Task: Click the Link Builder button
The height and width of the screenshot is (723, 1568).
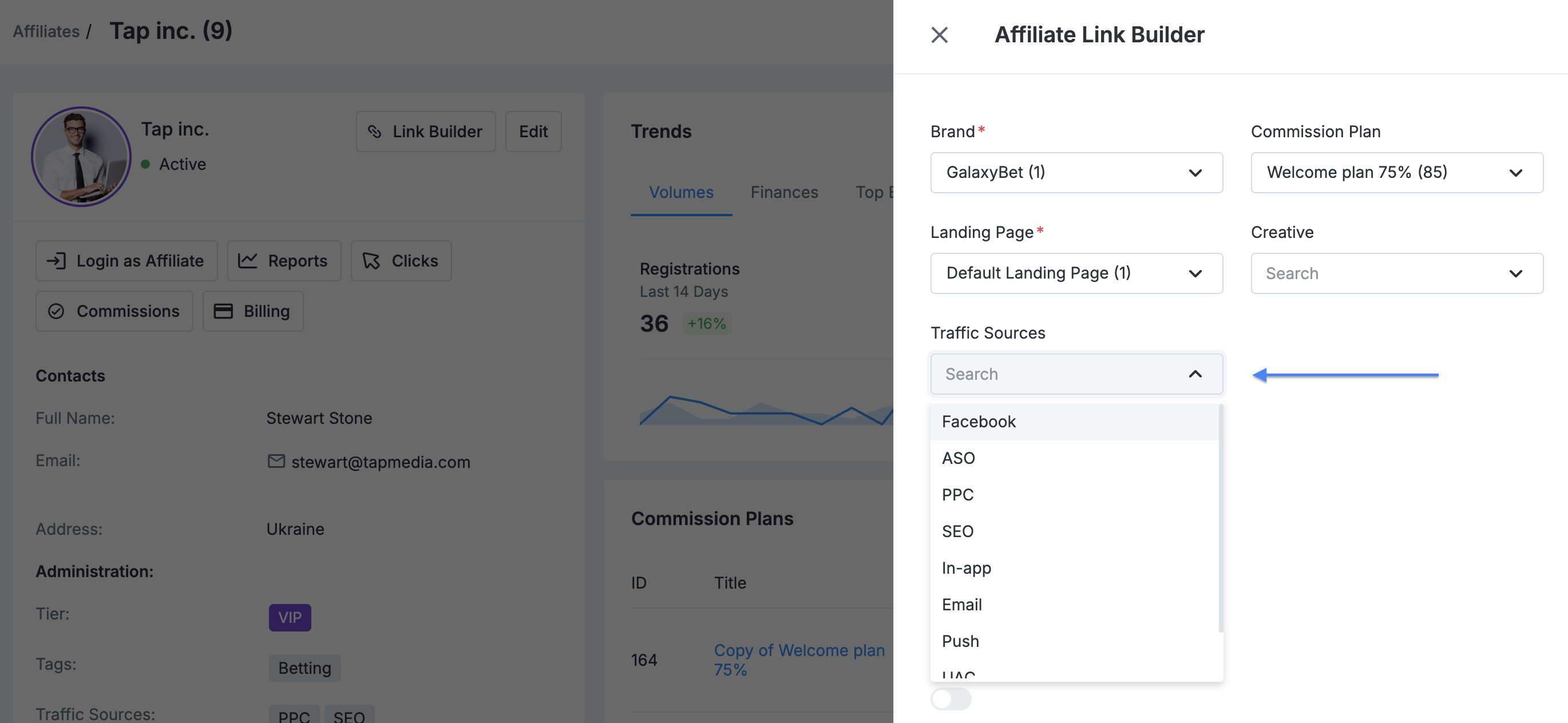Action: [x=426, y=132]
